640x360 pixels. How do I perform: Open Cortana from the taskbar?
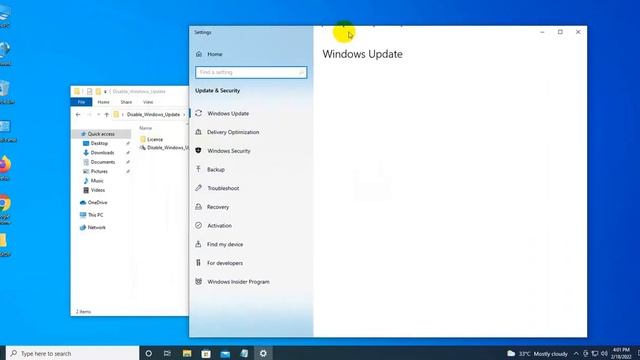point(149,353)
